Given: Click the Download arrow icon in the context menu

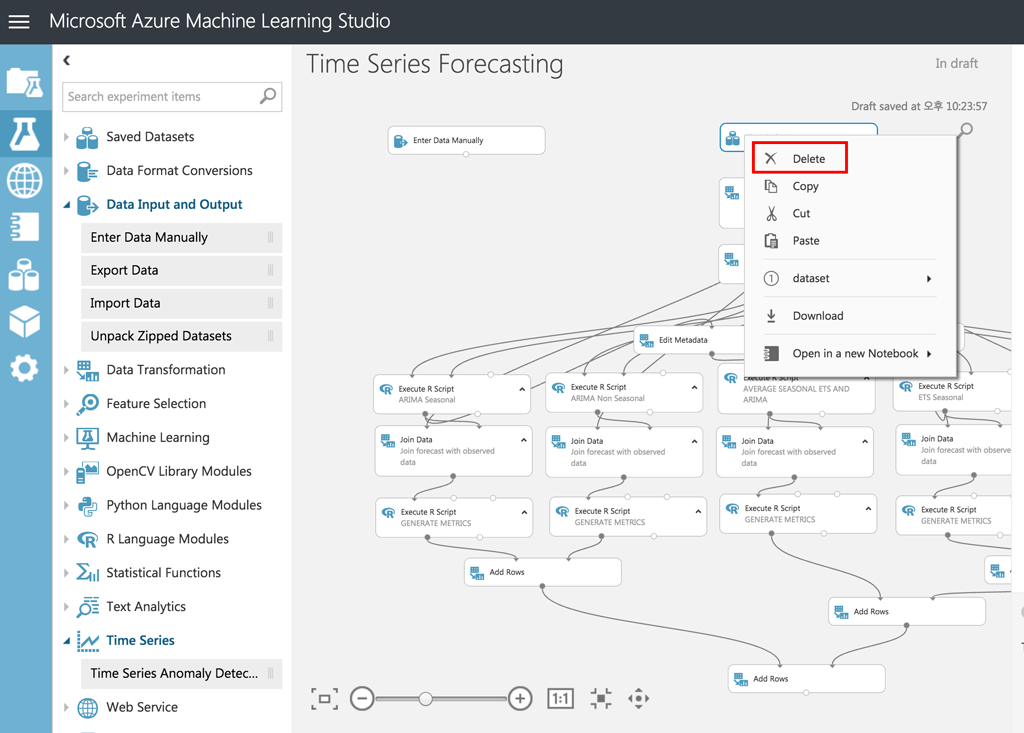Looking at the screenshot, I should (x=771, y=316).
